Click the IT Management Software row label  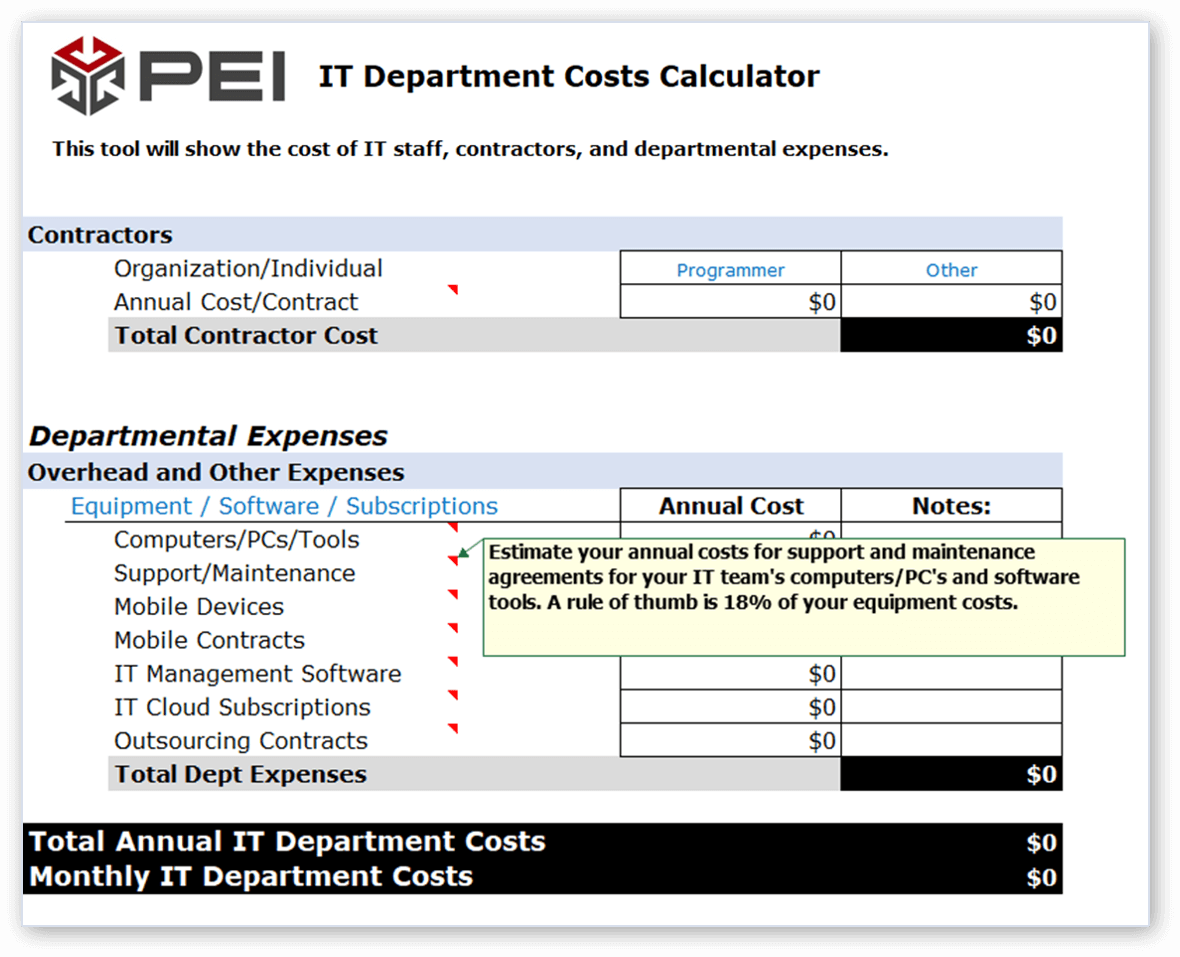click(x=257, y=673)
